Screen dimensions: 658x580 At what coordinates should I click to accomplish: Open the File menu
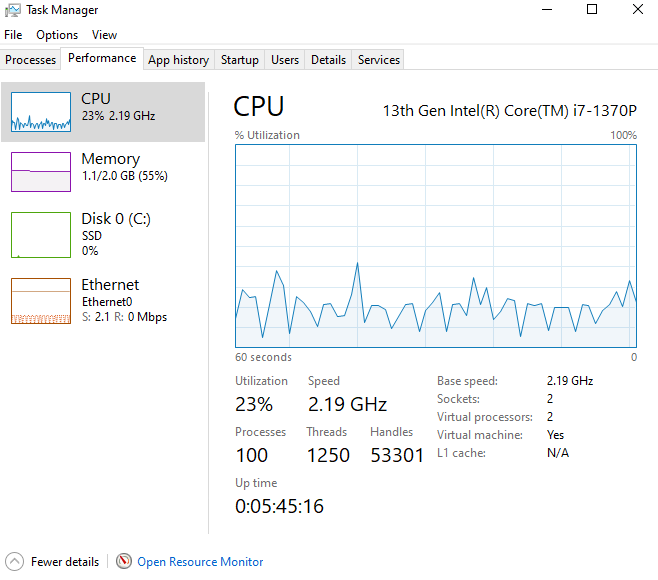coord(13,35)
